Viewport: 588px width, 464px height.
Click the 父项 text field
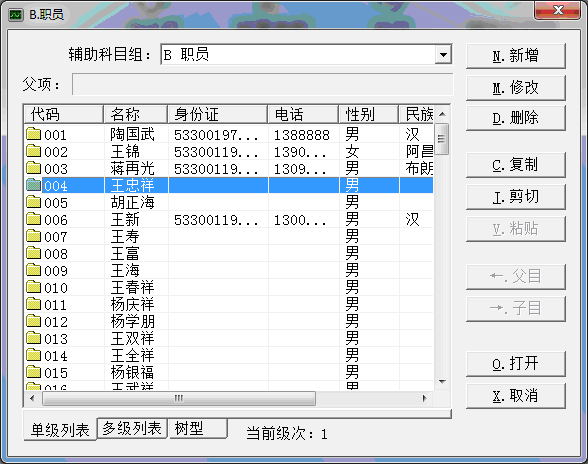[262, 84]
